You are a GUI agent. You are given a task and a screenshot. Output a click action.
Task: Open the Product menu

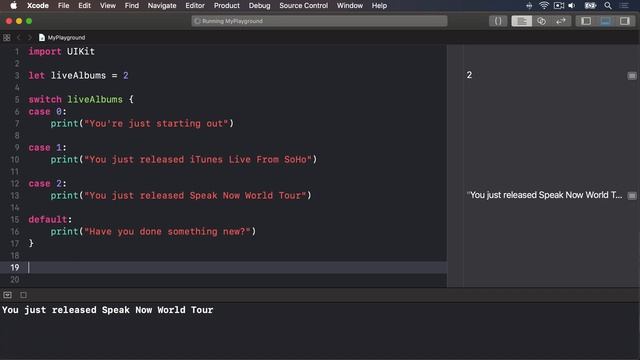(227, 6)
